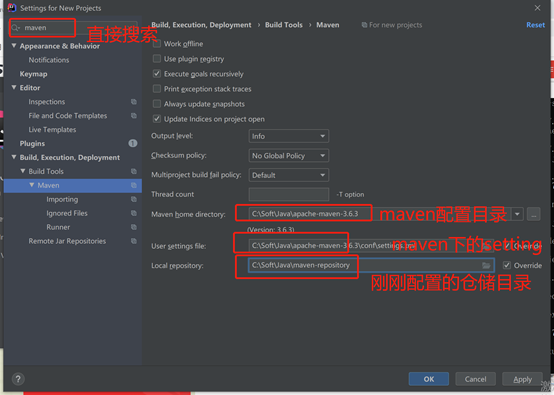
Task: Click the copy icon beside Remote Jar Repositories
Action: point(134,241)
